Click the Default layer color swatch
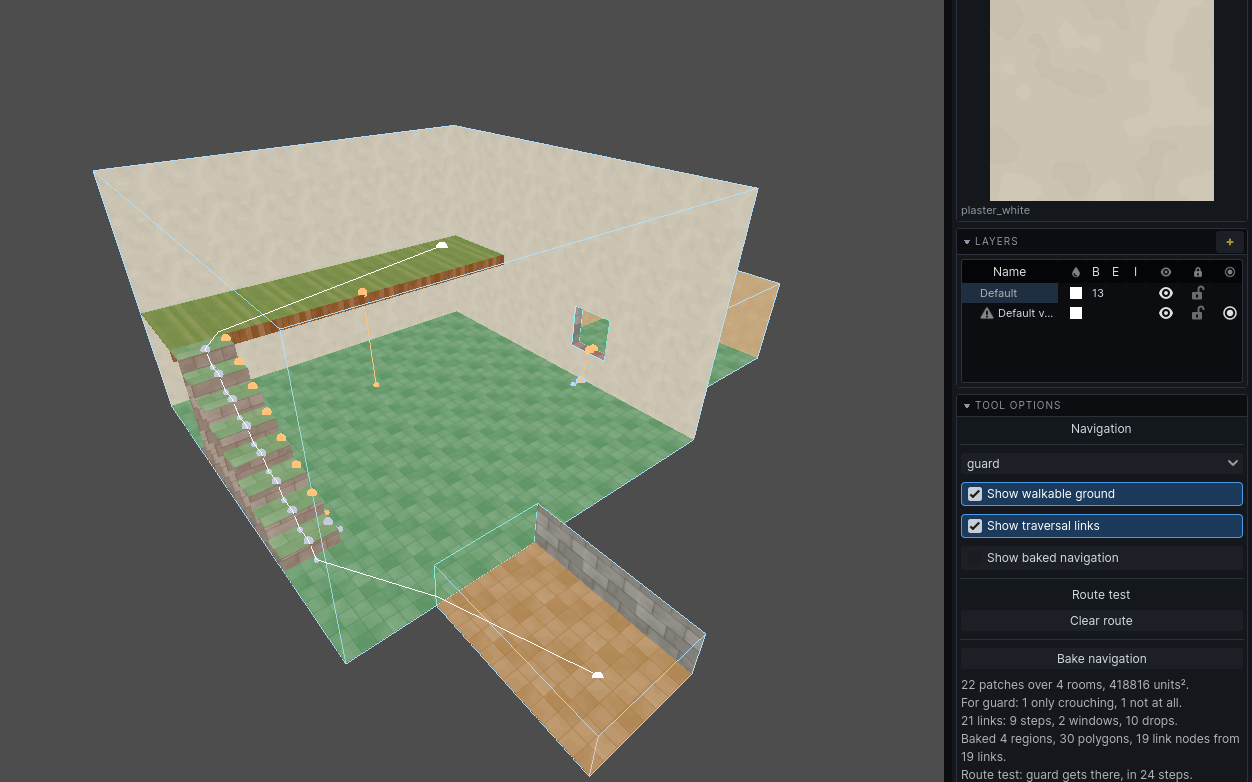The height and width of the screenshot is (782, 1252). point(1076,293)
